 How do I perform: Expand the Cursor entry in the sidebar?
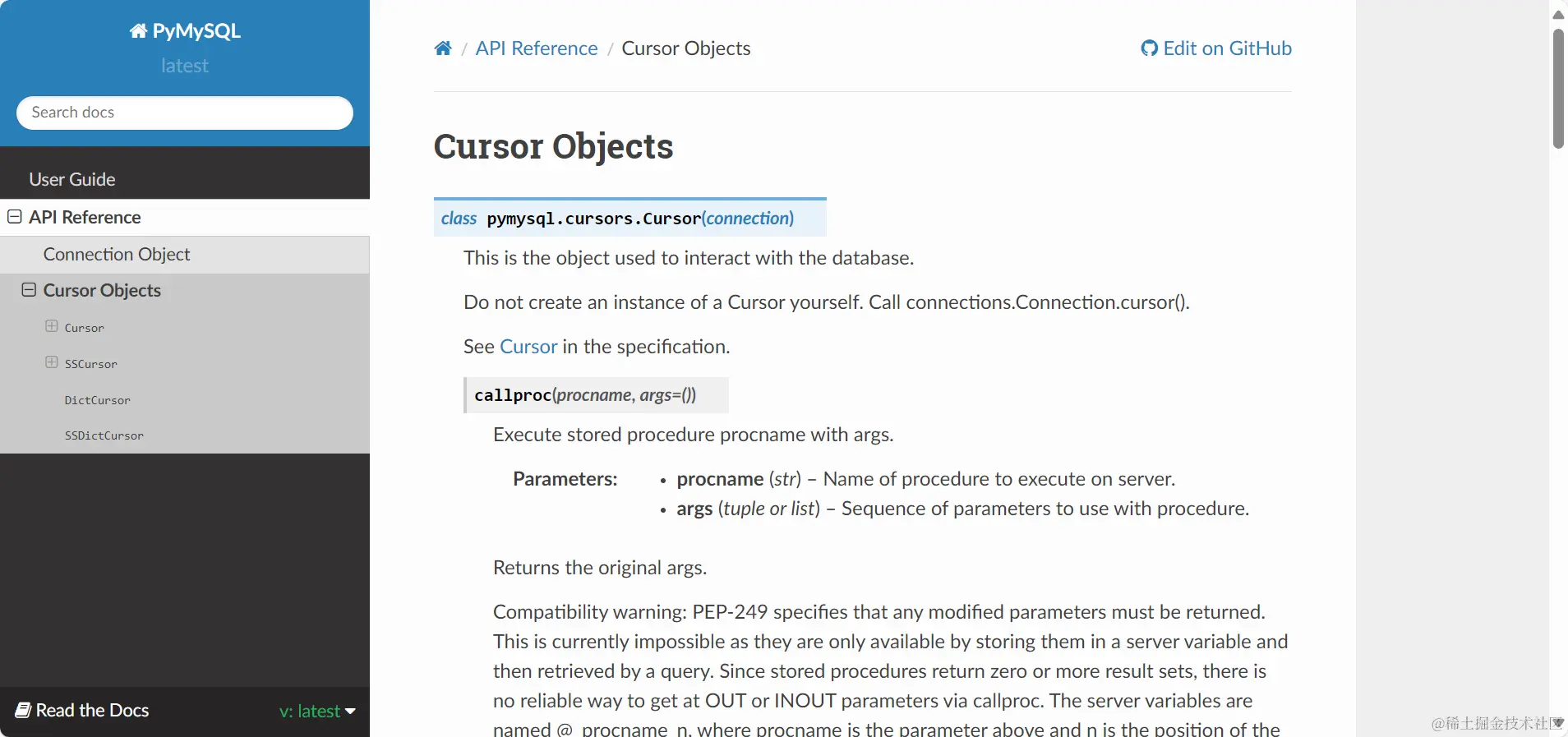click(x=52, y=326)
